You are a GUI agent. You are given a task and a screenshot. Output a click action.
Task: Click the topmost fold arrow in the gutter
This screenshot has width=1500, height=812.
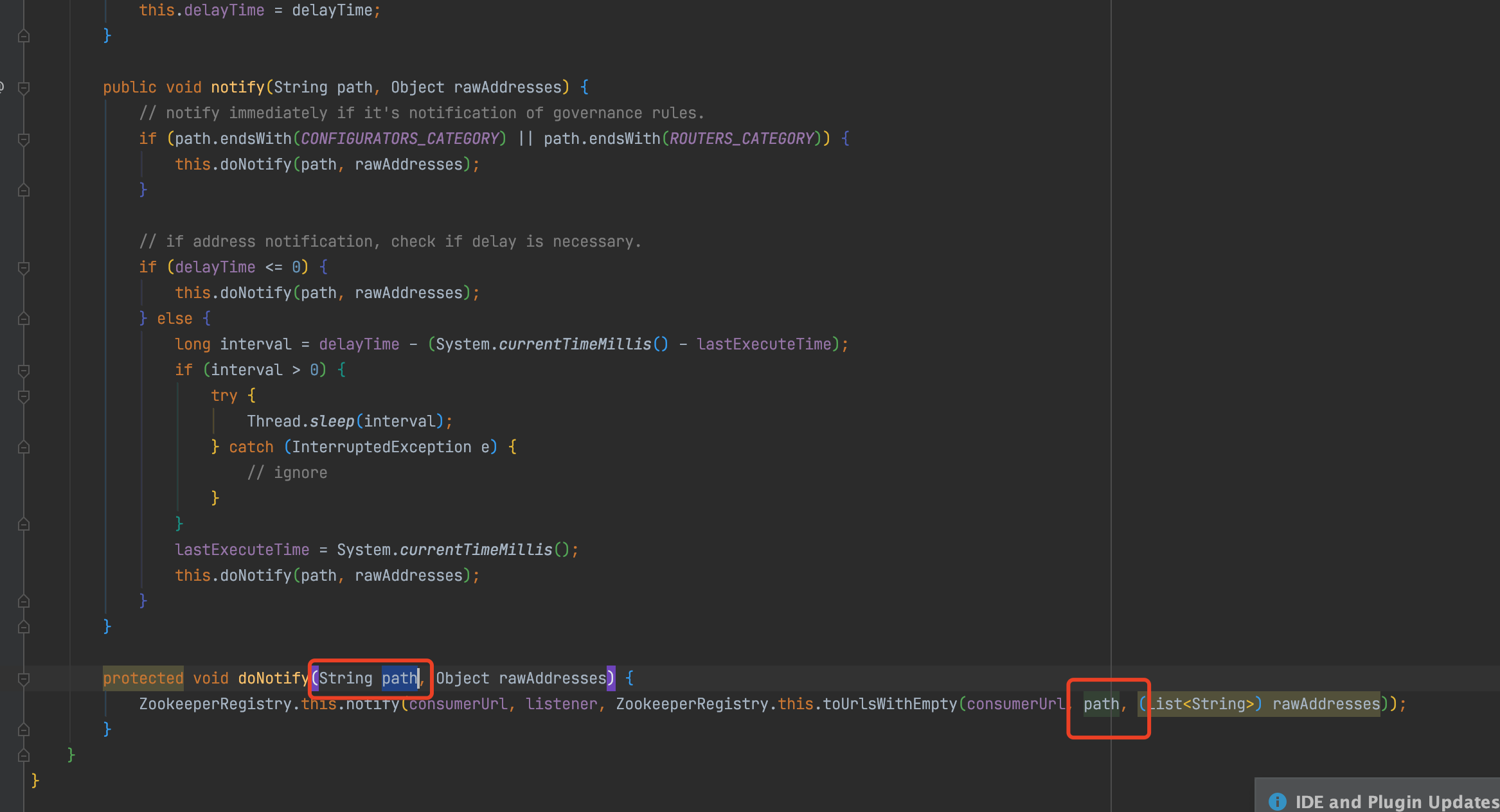(24, 35)
